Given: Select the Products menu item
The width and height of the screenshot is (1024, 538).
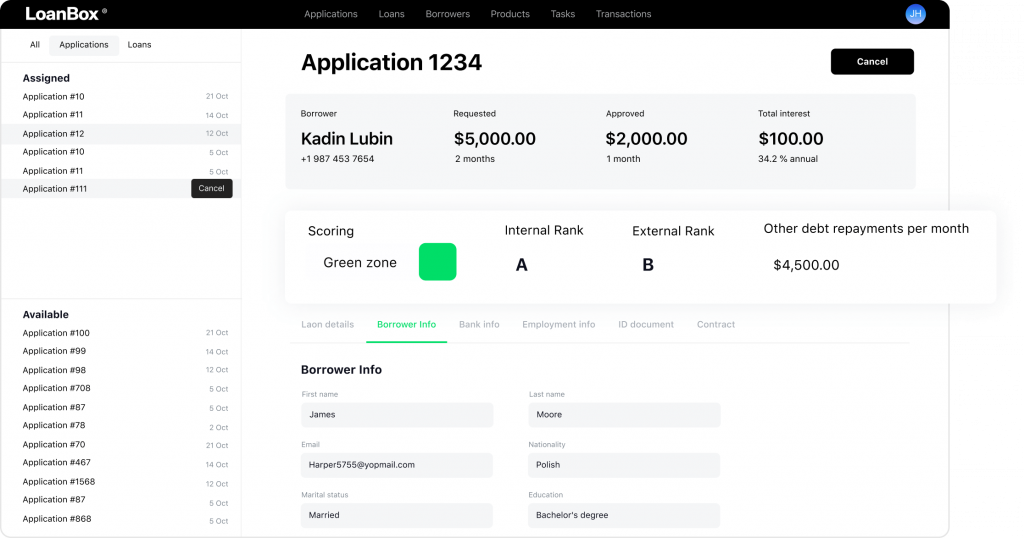Looking at the screenshot, I should tap(510, 14).
